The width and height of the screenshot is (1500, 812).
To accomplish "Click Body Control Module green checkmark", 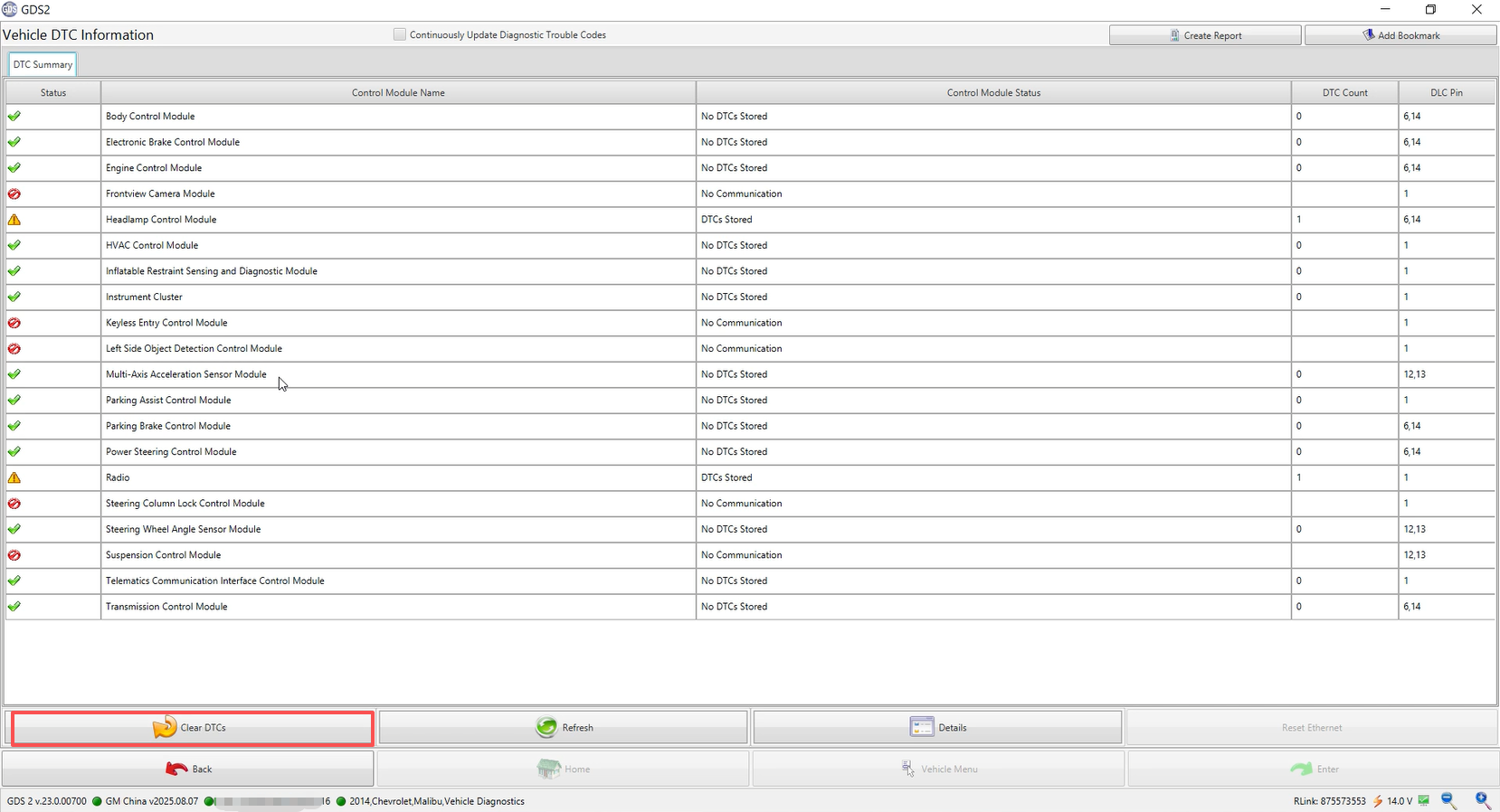I will point(14,117).
